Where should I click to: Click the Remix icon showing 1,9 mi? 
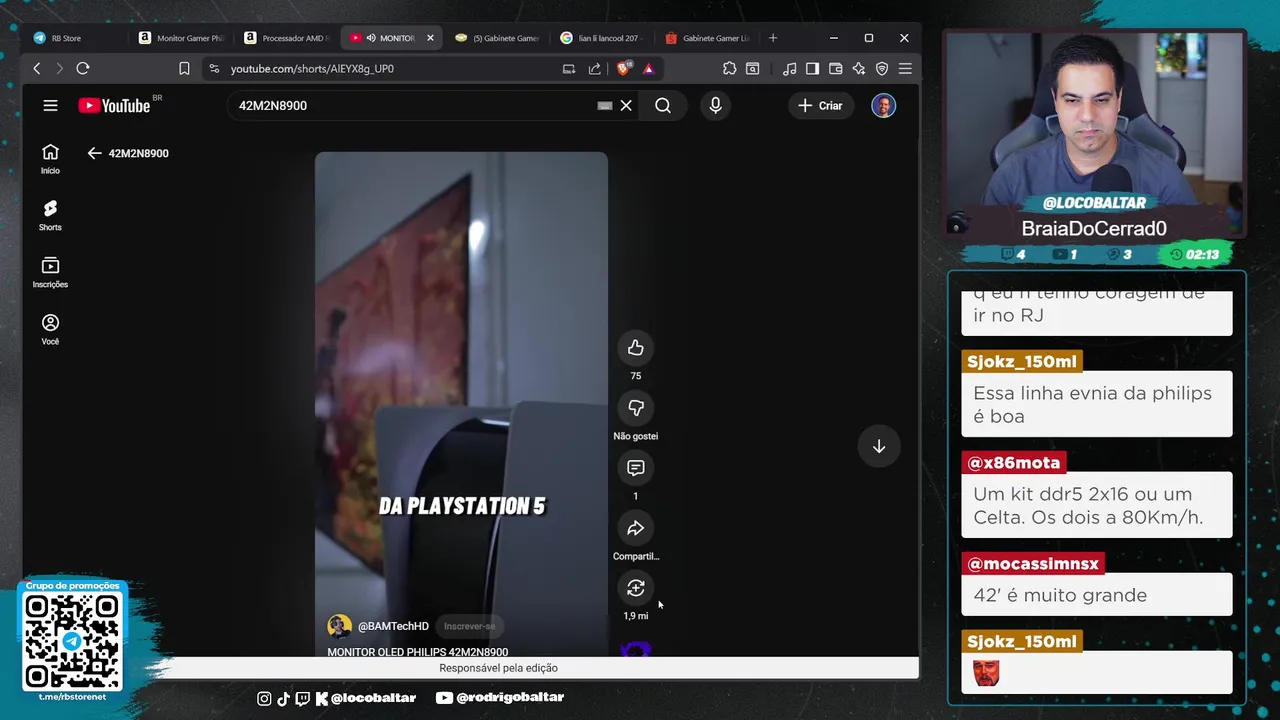(635, 588)
